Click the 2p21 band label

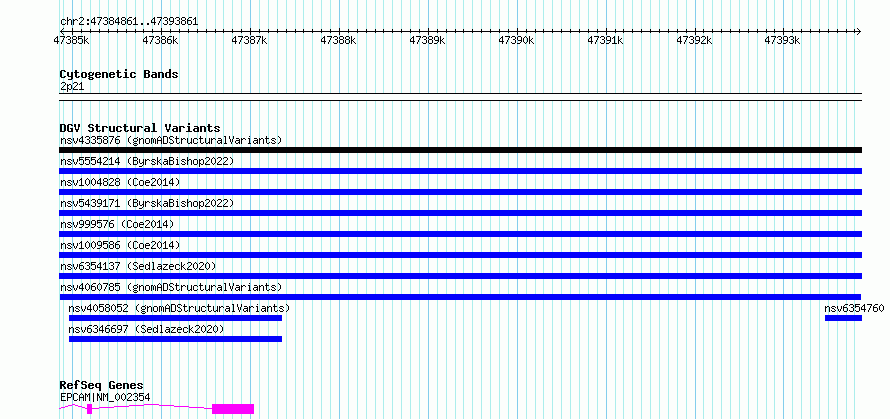point(72,87)
